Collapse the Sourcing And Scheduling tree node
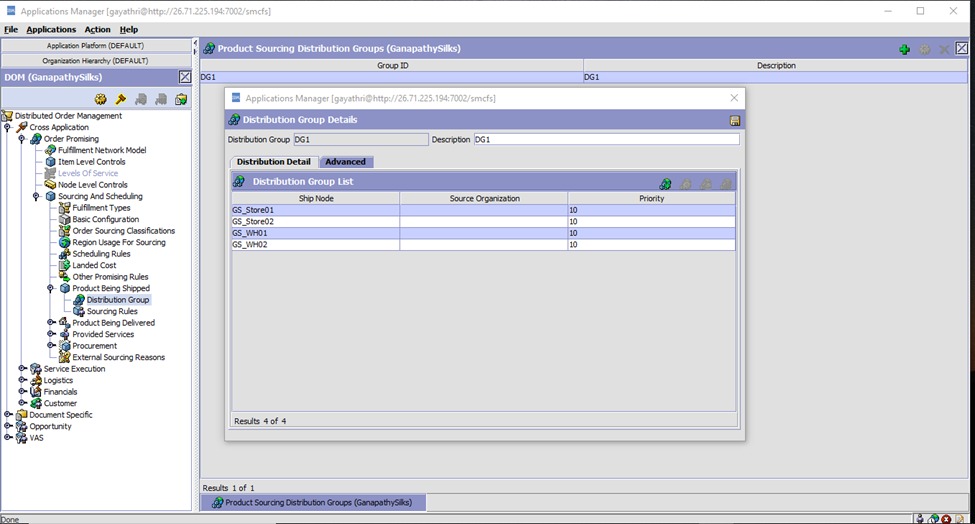Viewport: 975px width, 524px height. click(36, 196)
